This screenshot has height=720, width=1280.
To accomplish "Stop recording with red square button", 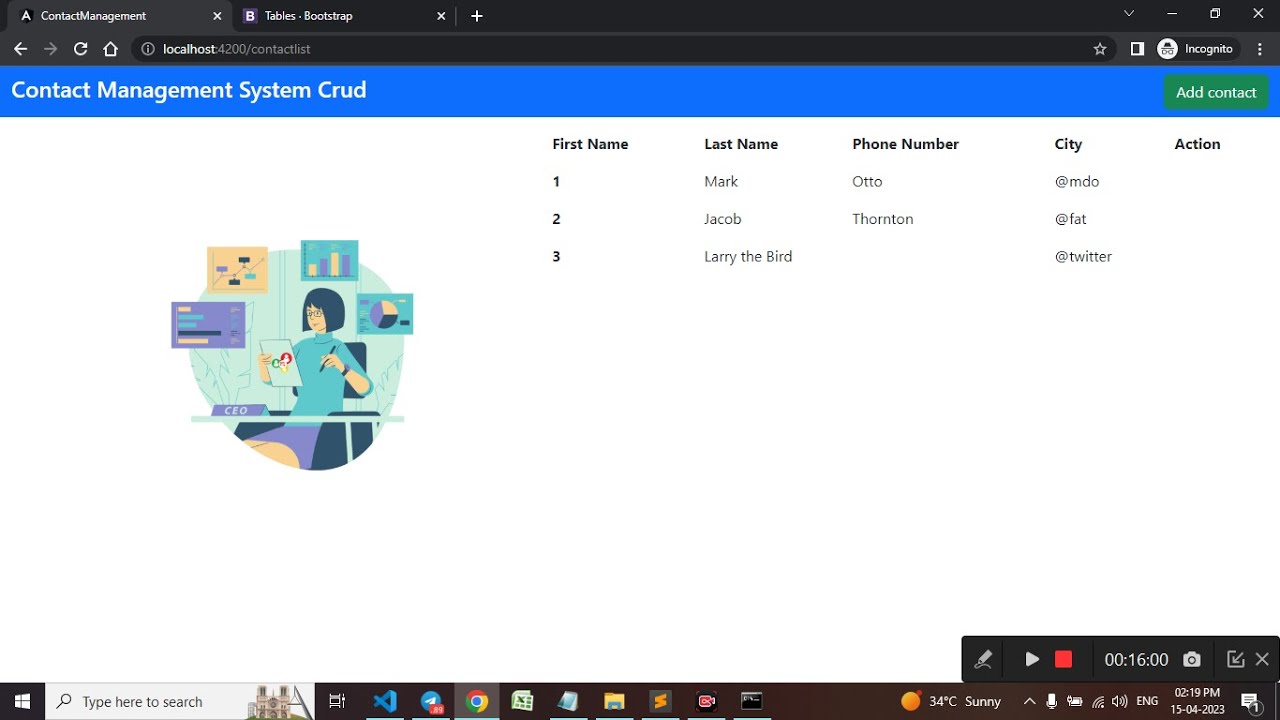I will click(1063, 659).
